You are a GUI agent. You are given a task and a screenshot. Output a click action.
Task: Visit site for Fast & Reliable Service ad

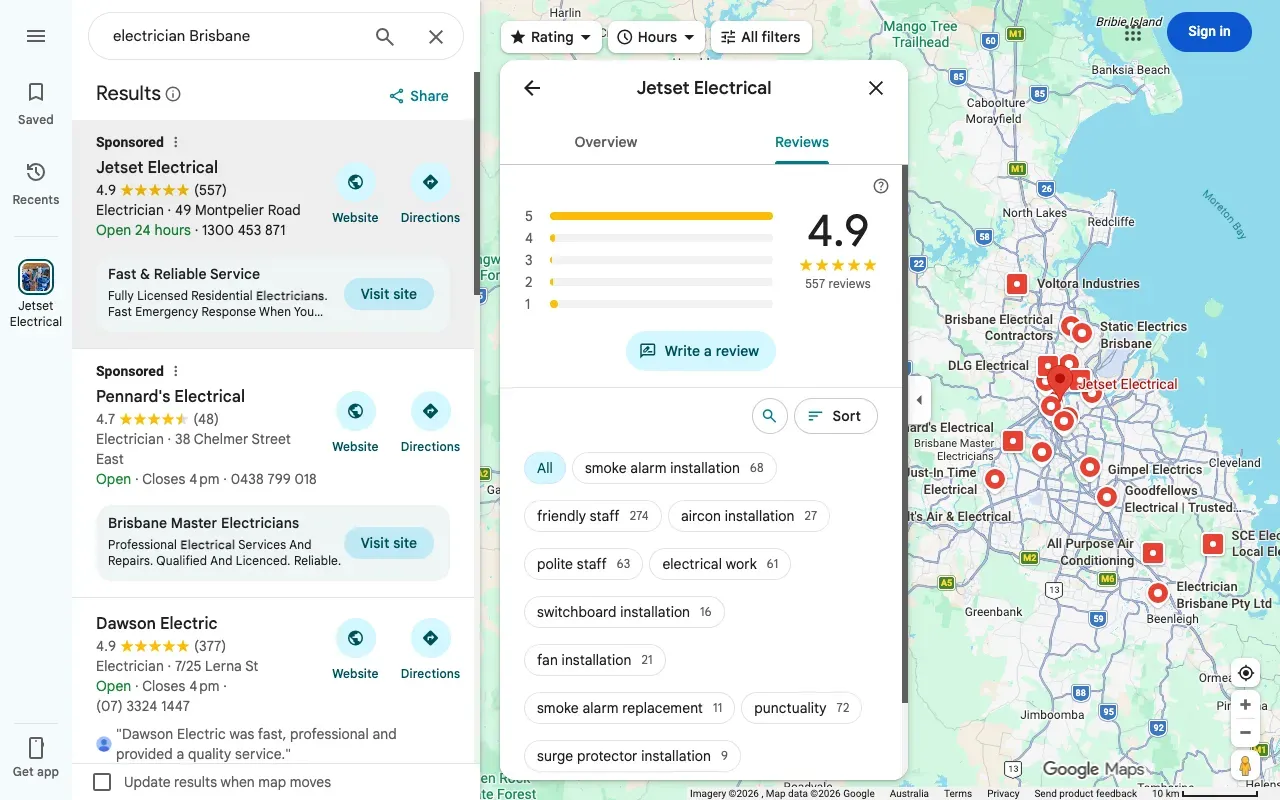(x=389, y=295)
